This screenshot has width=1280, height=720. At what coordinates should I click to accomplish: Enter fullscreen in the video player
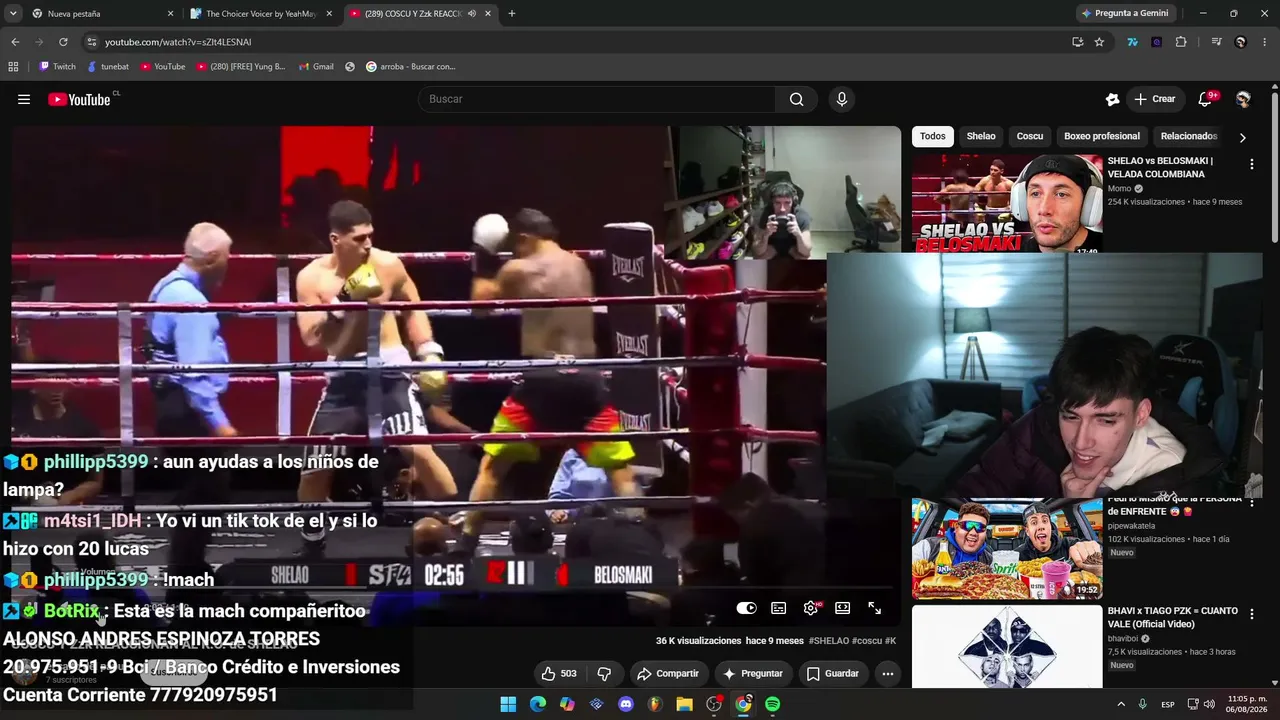coord(875,608)
